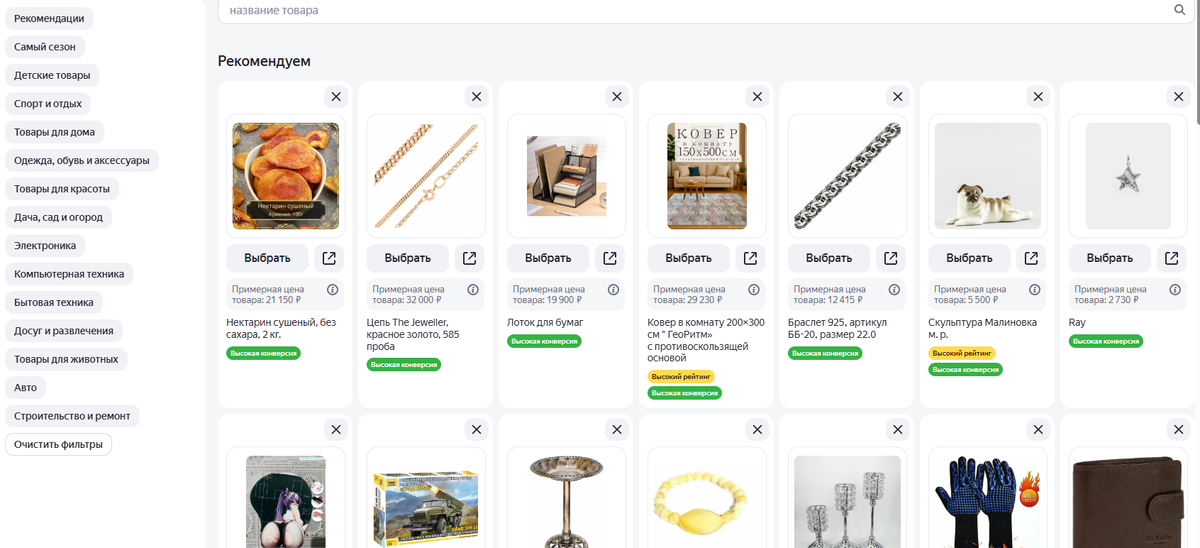Show price info for Ковер в комнату
This screenshot has width=1200, height=548.
click(754, 290)
